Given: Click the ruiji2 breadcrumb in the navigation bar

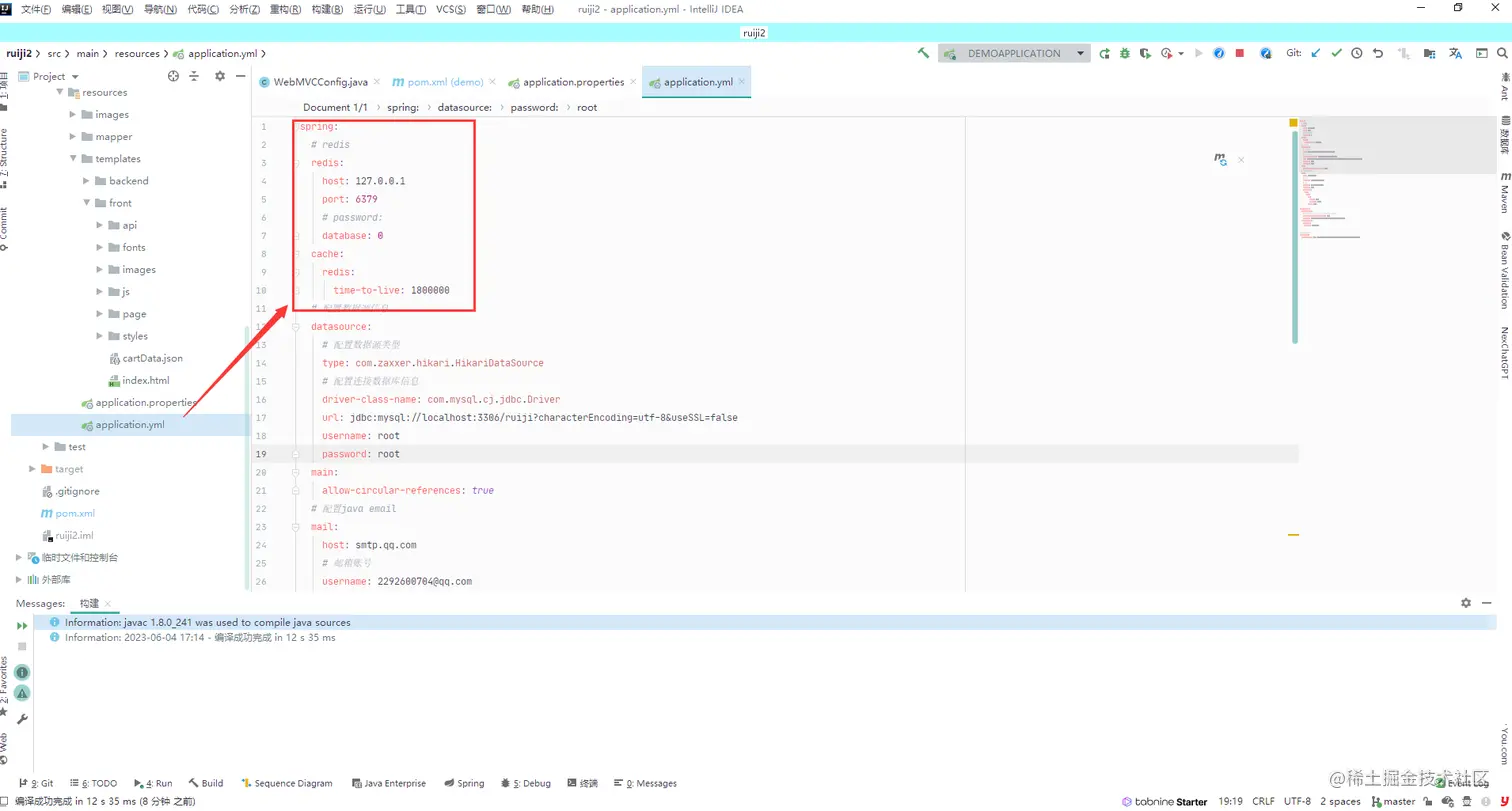Looking at the screenshot, I should point(20,54).
